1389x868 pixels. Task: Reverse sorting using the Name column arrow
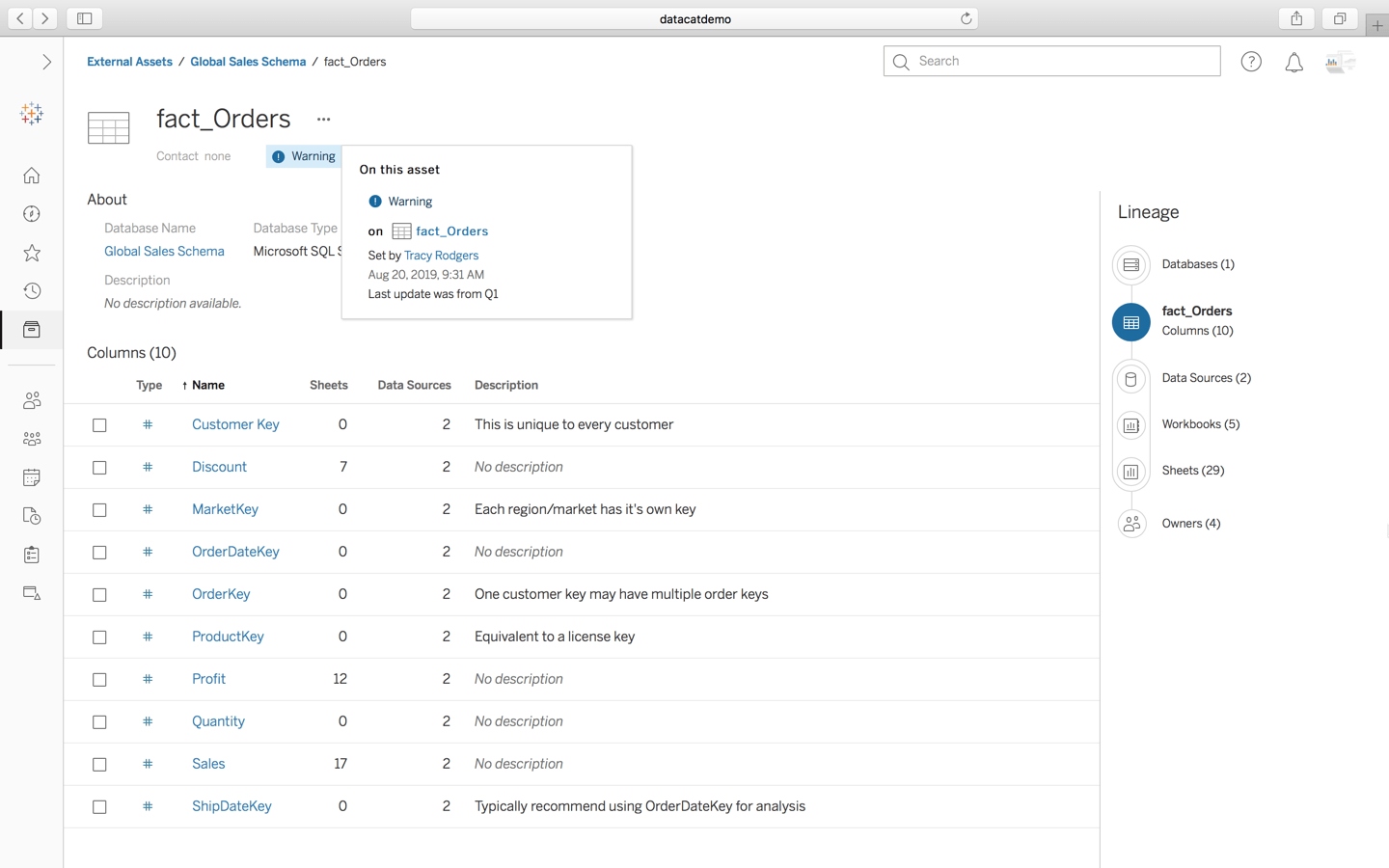pyautogui.click(x=186, y=385)
